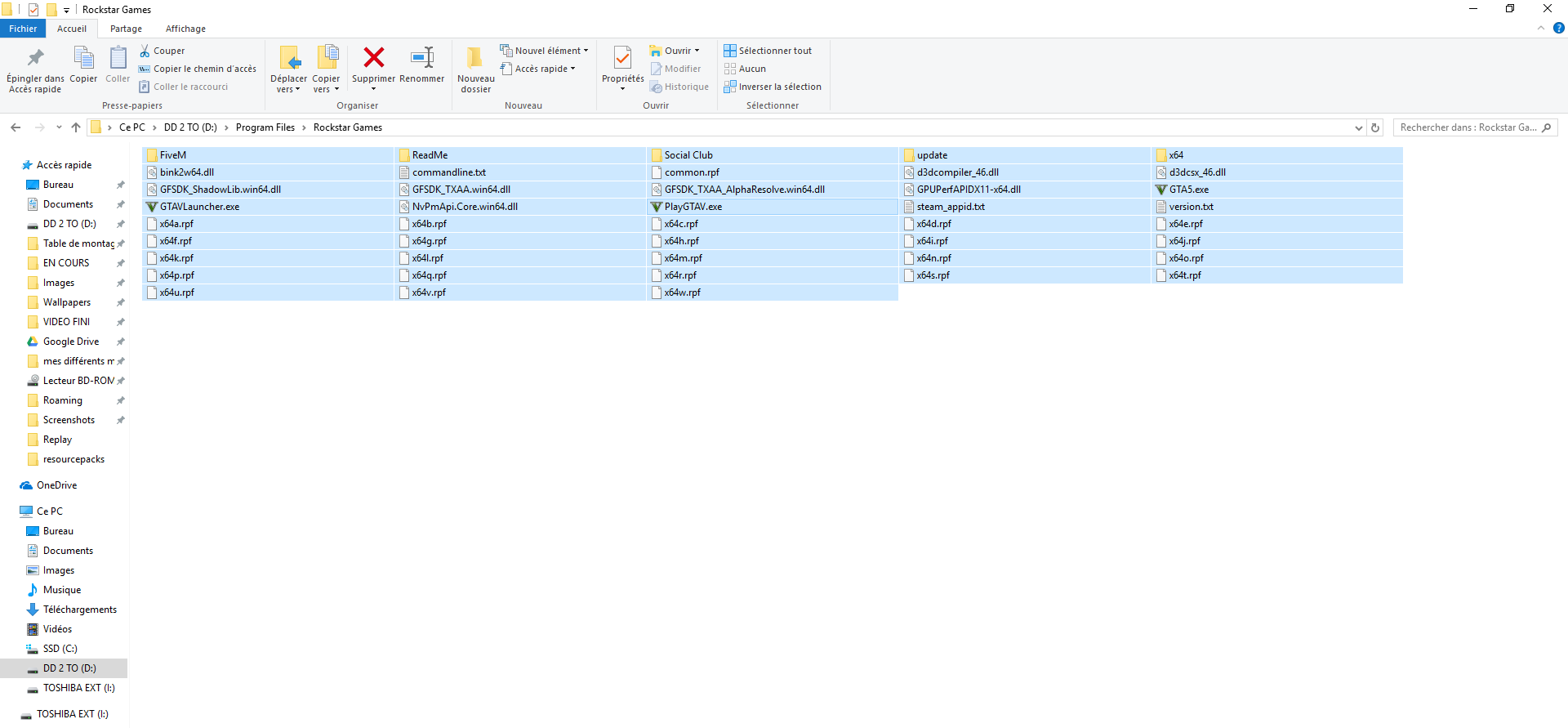This screenshot has height=728, width=1568.
Task: Click the Copier ribbon icon
Action: (x=83, y=57)
